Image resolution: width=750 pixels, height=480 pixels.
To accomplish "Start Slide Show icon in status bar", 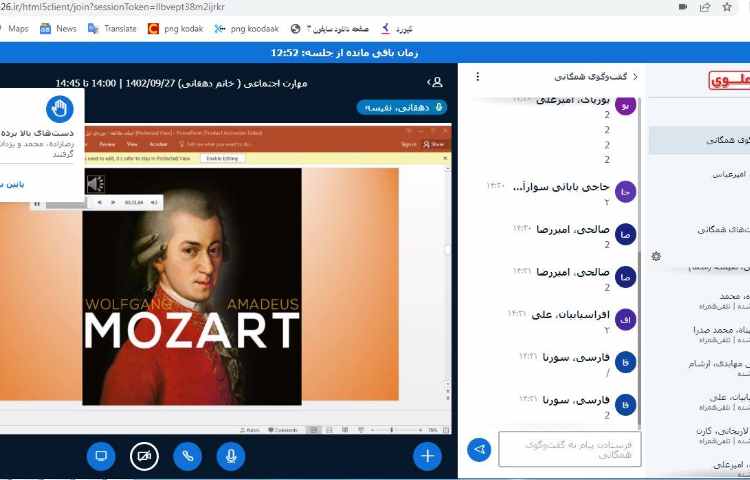I will 361,430.
